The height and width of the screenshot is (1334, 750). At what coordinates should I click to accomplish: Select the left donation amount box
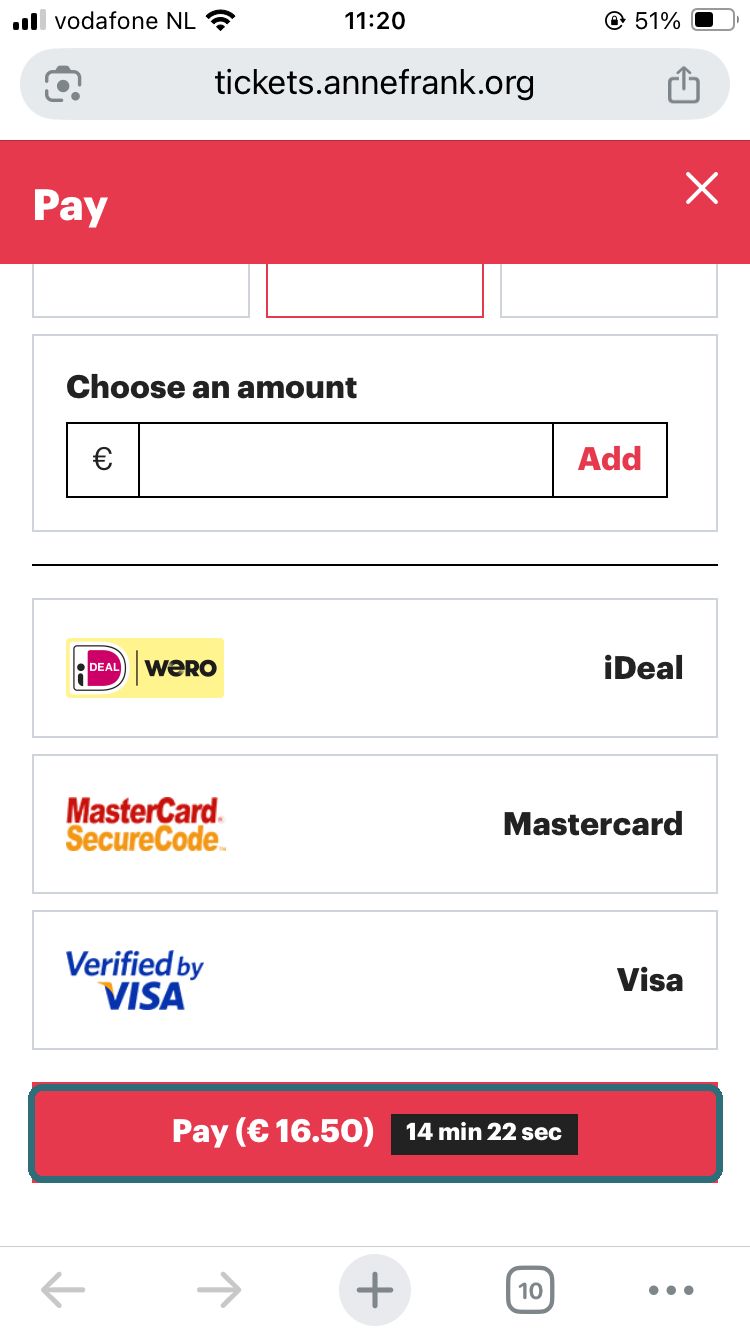[141, 291]
